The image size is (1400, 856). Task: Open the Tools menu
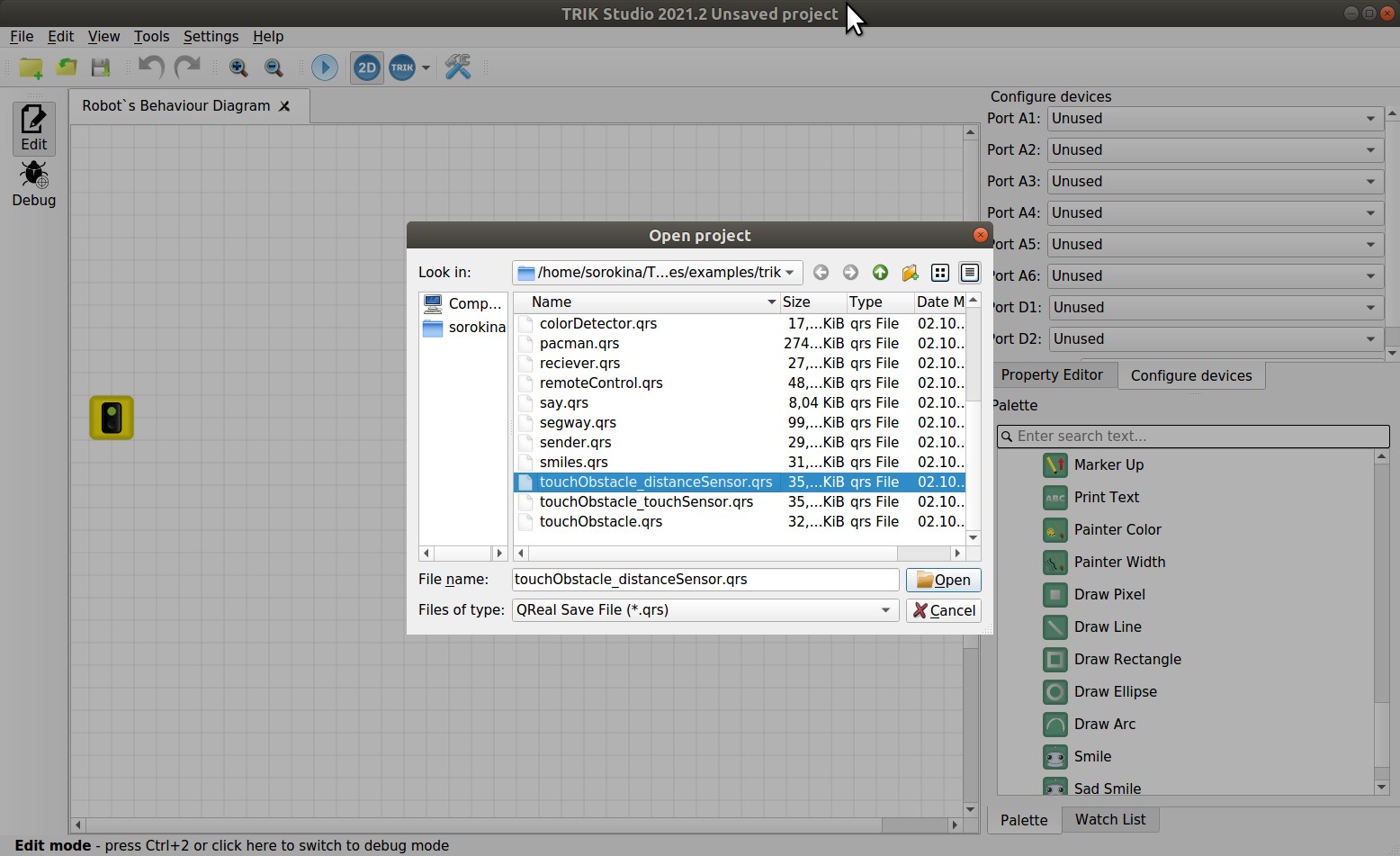click(151, 37)
